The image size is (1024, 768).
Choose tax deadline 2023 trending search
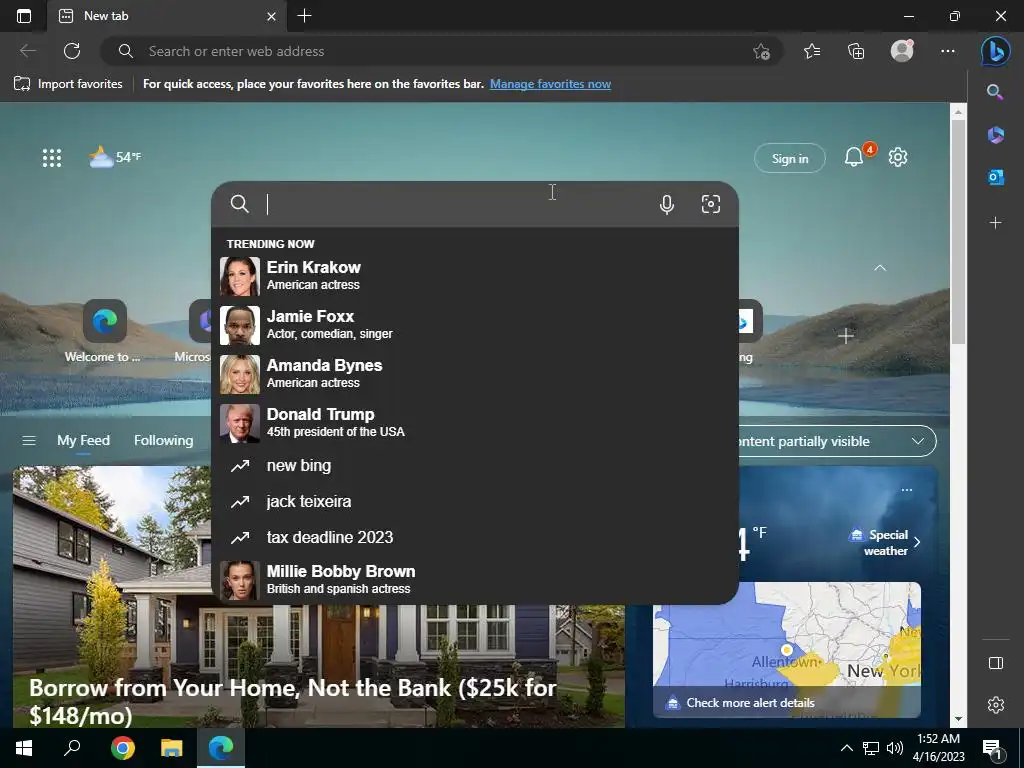475,537
